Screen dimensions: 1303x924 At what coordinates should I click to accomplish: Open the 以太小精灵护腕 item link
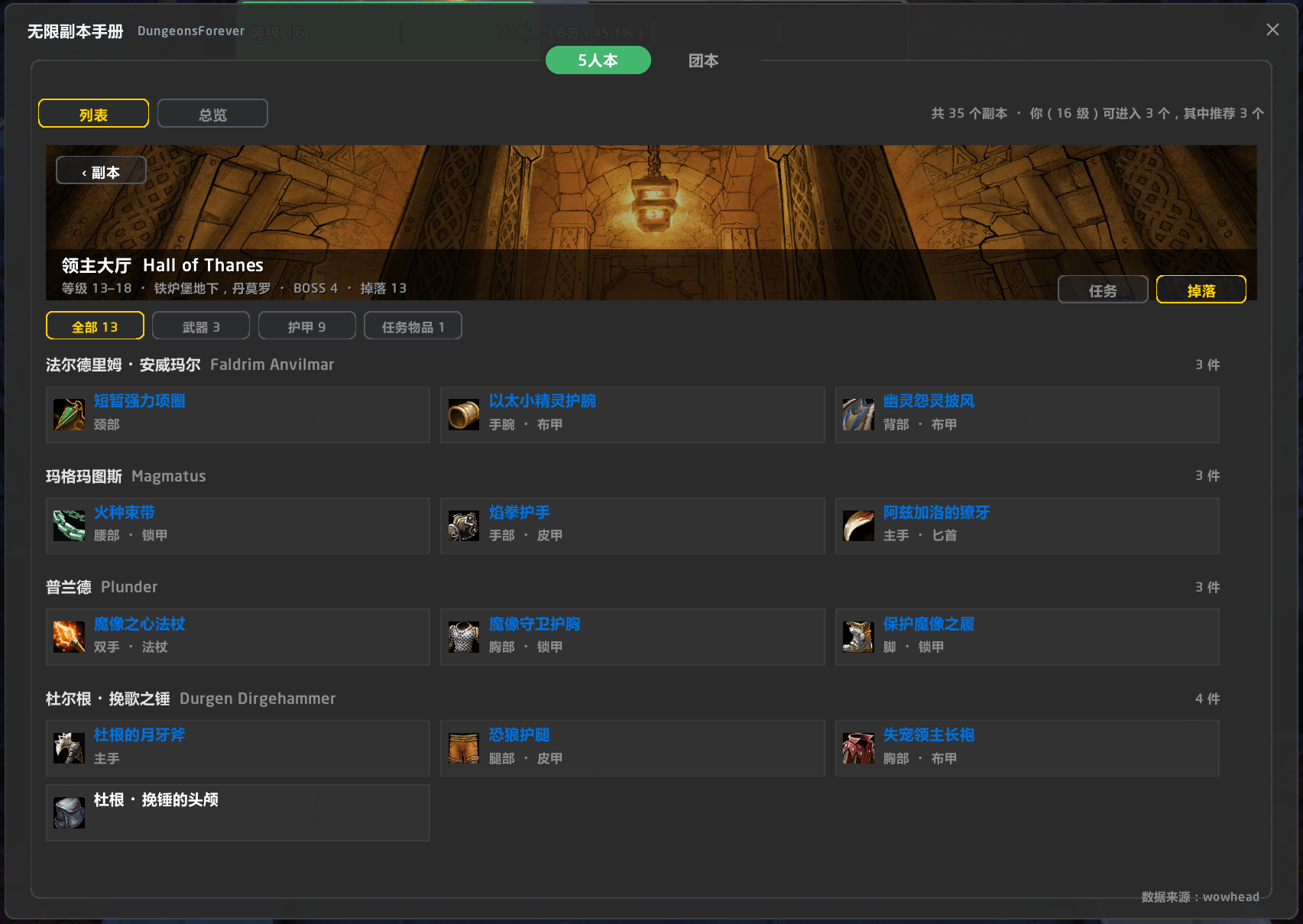click(543, 401)
